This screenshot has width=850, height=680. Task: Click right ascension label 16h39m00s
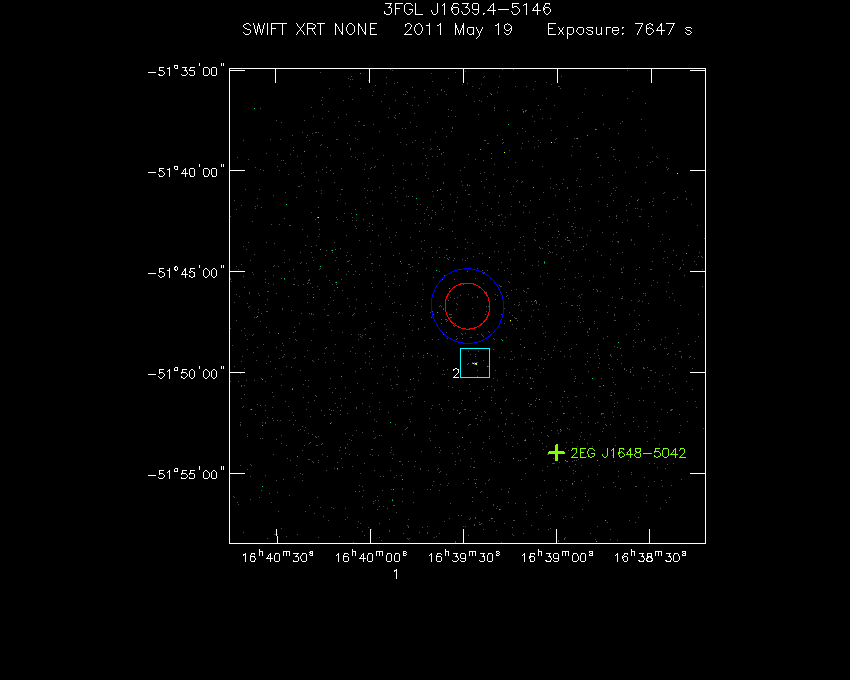tap(557, 557)
